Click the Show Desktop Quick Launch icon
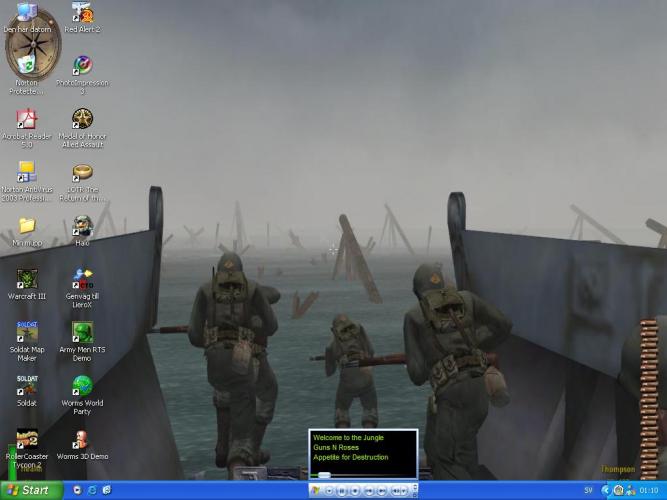Viewport: 667px width, 500px height. (x=107, y=490)
